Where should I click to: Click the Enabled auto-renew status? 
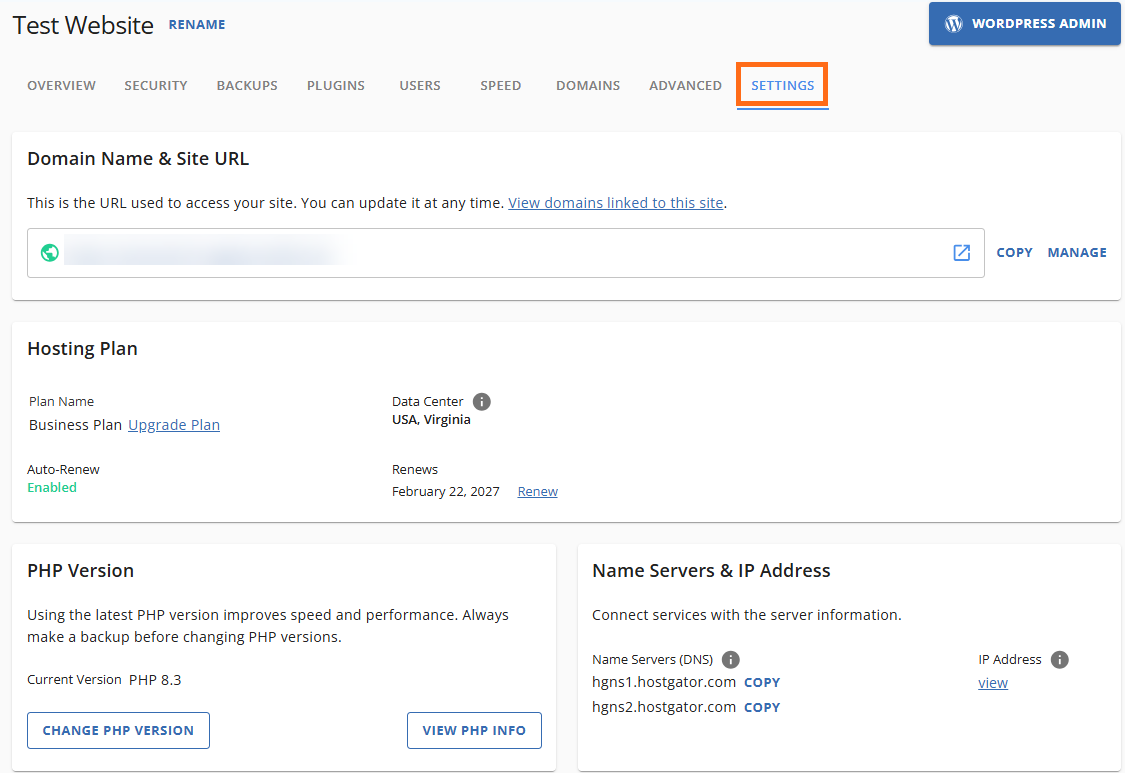[x=52, y=487]
